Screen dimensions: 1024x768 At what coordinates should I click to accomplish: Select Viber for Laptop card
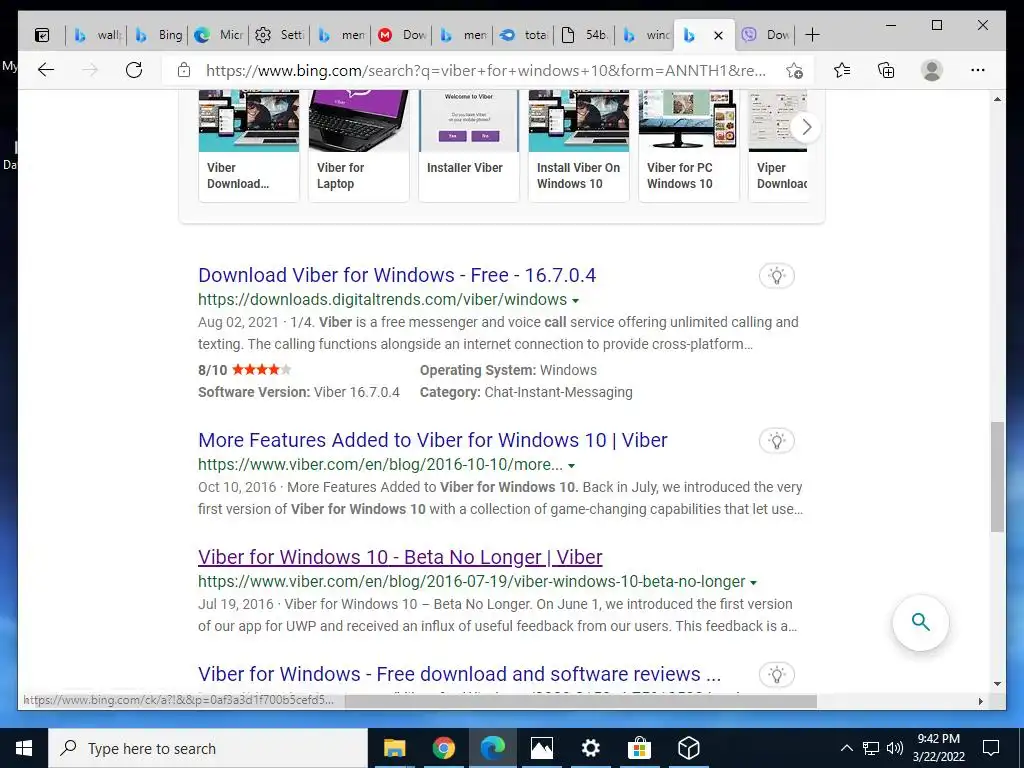click(x=359, y=146)
